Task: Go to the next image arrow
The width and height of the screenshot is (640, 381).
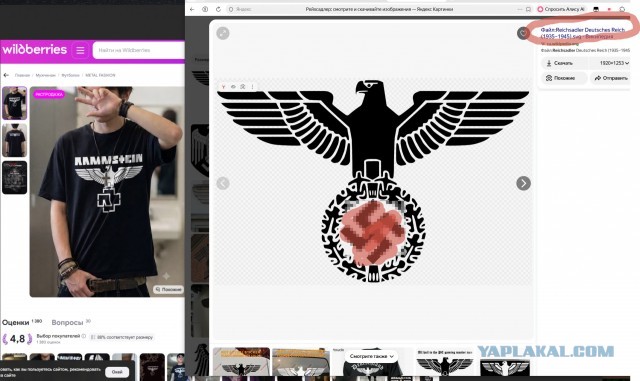Action: (x=524, y=183)
